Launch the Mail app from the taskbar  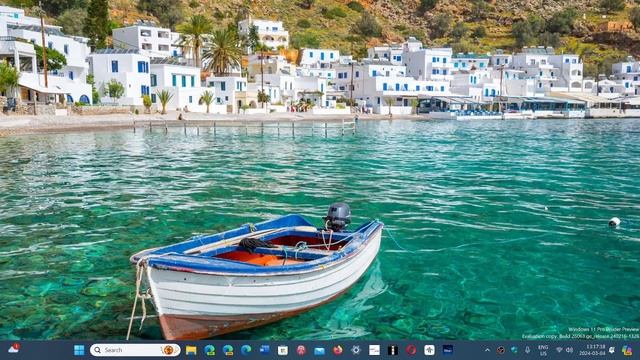(x=319, y=350)
